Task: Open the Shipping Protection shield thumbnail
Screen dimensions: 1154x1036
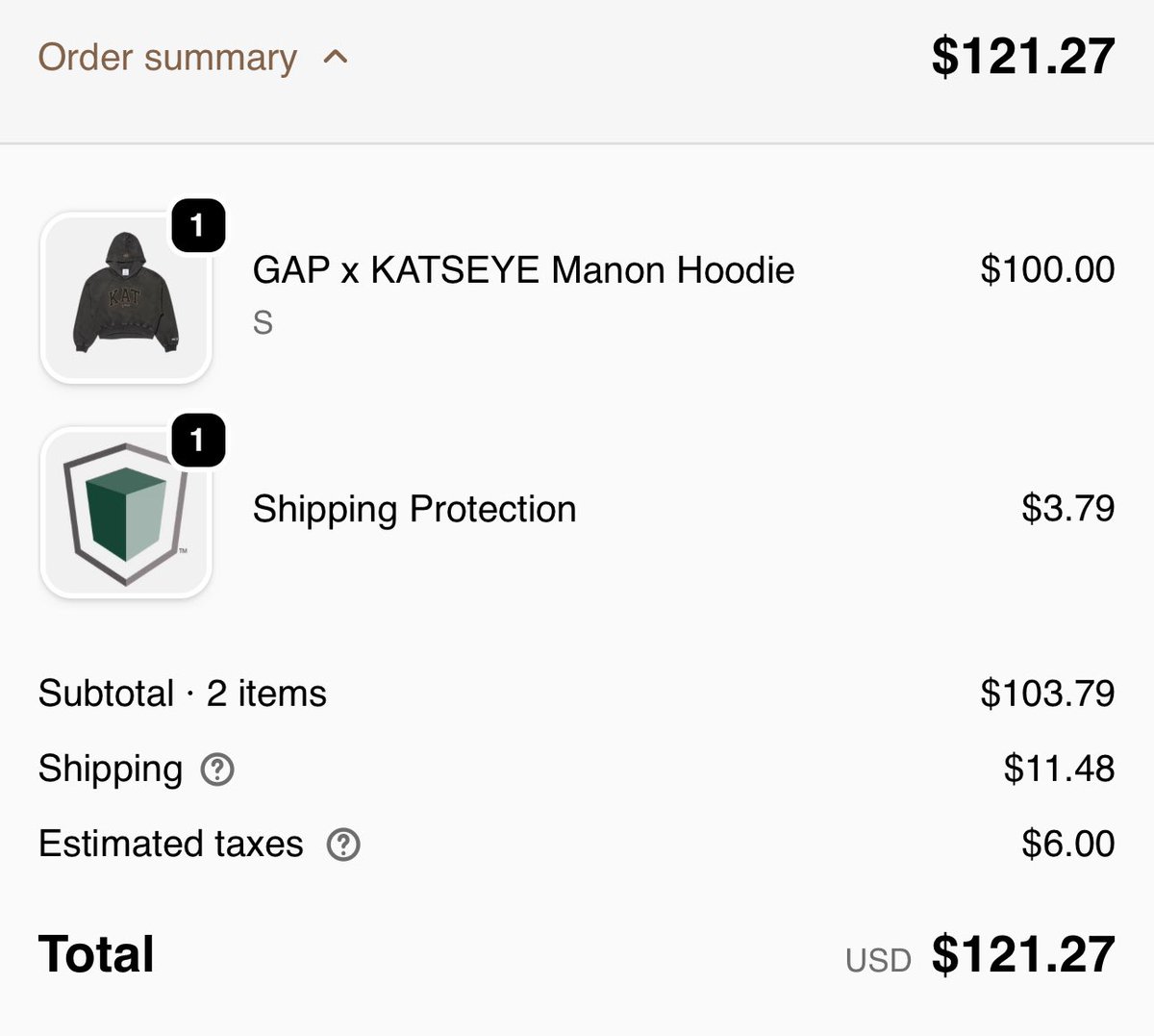Action: (125, 513)
